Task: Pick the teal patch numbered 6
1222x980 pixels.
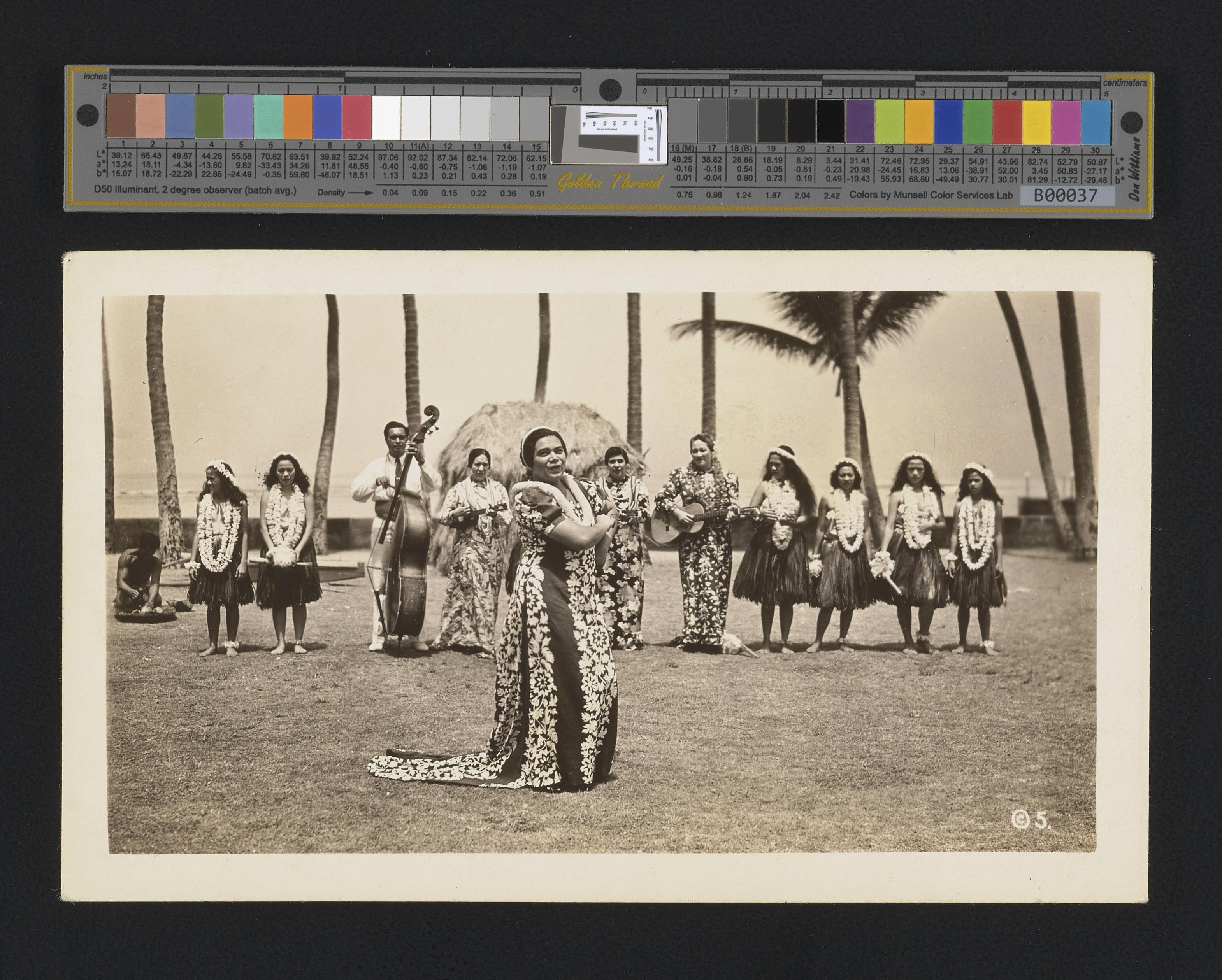Action: coord(268,116)
